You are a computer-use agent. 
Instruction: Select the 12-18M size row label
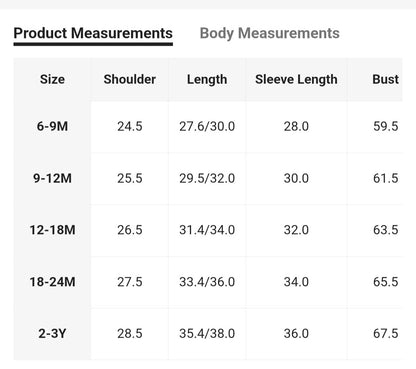click(x=52, y=230)
